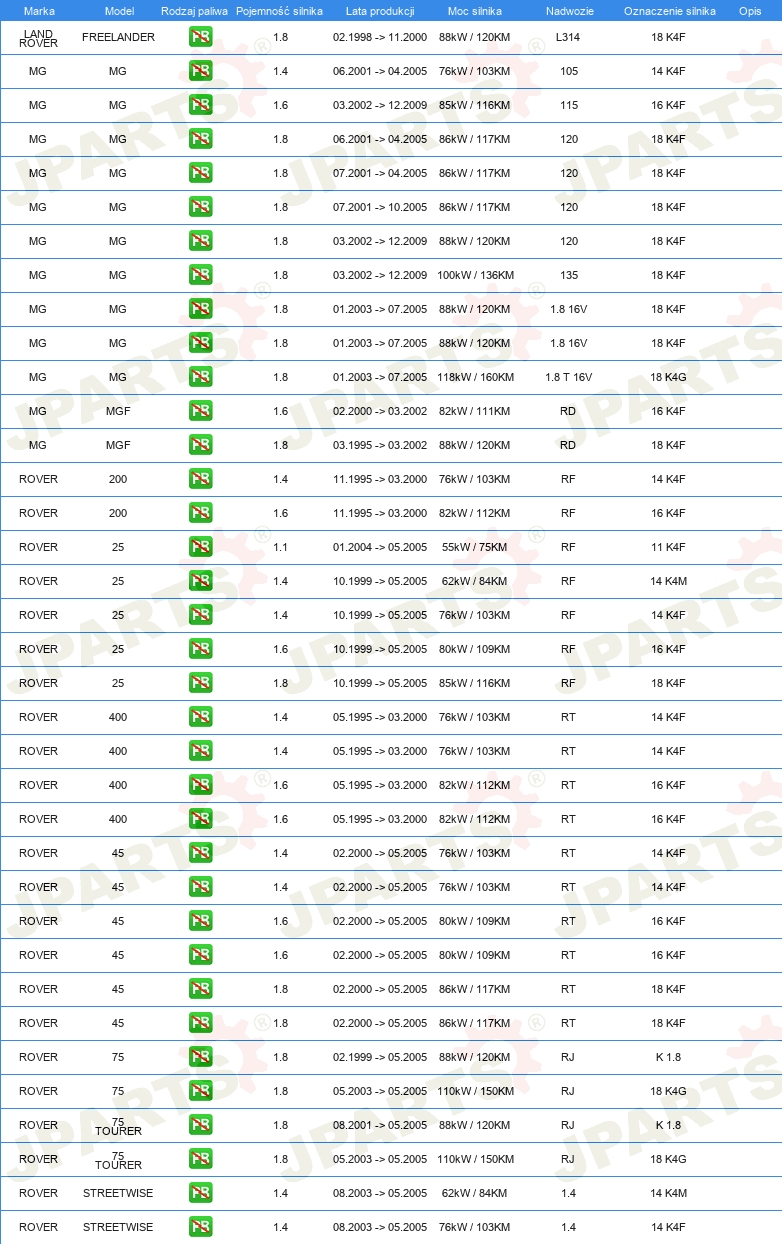
Task: Click fuel icon in MG 1.8 T 16V row
Action: [x=200, y=377]
